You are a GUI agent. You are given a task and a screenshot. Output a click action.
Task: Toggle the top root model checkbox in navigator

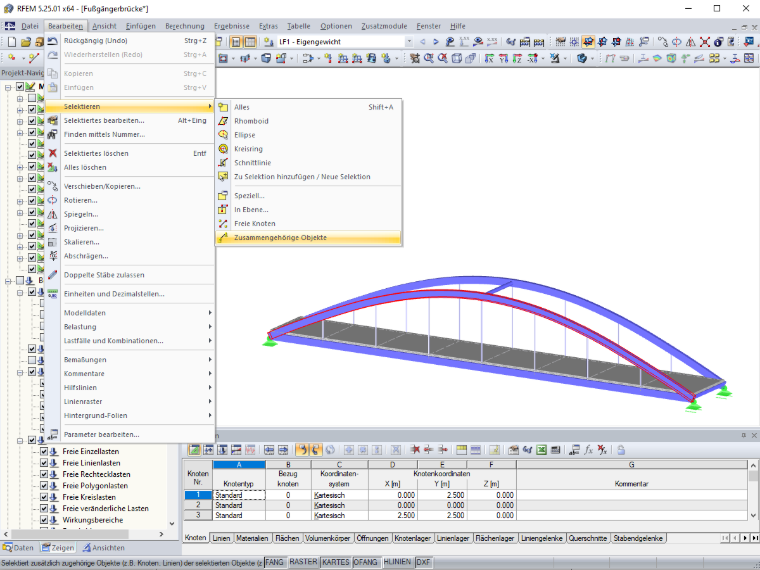(20, 87)
